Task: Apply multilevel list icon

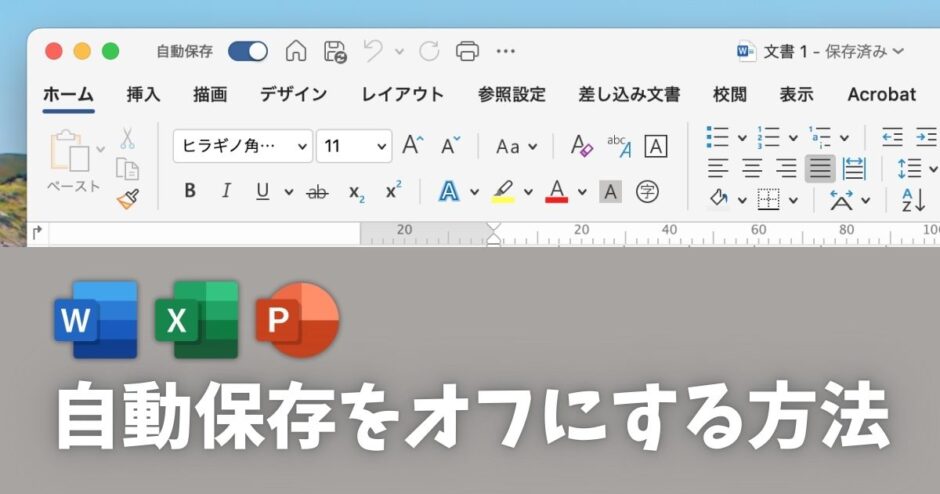Action: [820, 137]
